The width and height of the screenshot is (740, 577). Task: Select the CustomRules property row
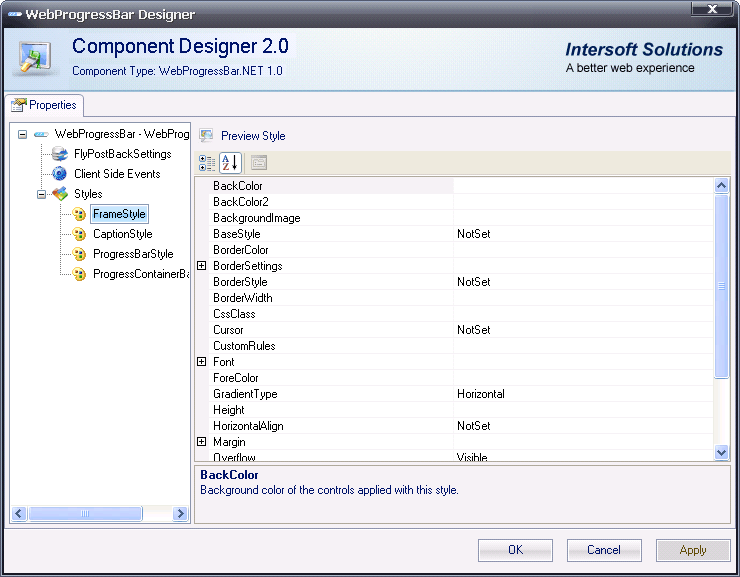[x=461, y=346]
